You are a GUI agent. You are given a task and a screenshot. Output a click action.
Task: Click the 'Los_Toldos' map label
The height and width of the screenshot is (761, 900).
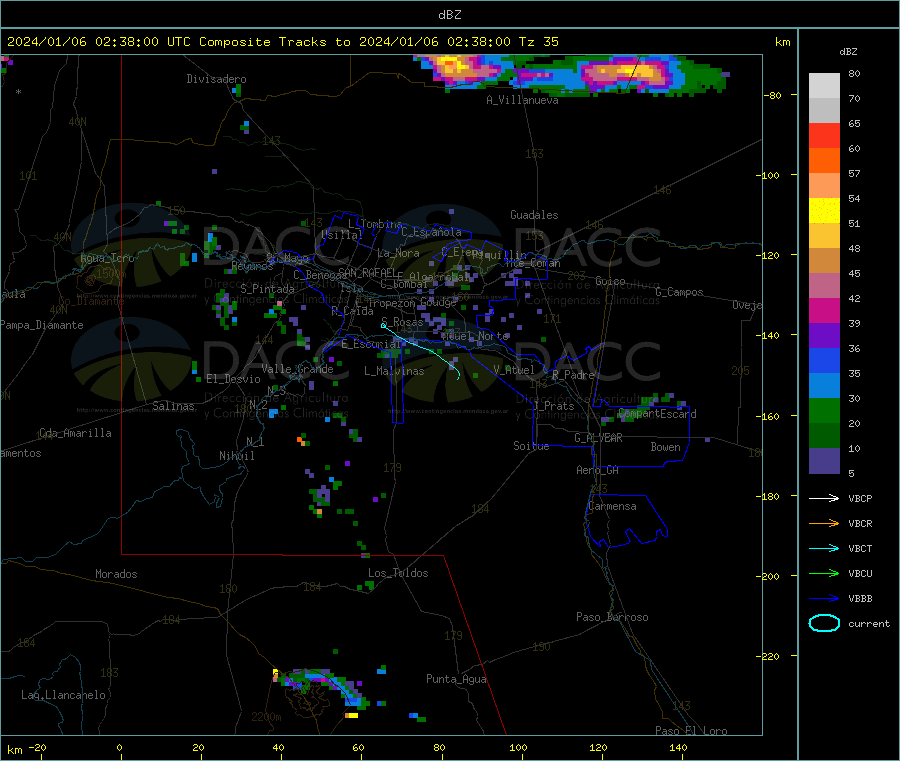pos(398,573)
